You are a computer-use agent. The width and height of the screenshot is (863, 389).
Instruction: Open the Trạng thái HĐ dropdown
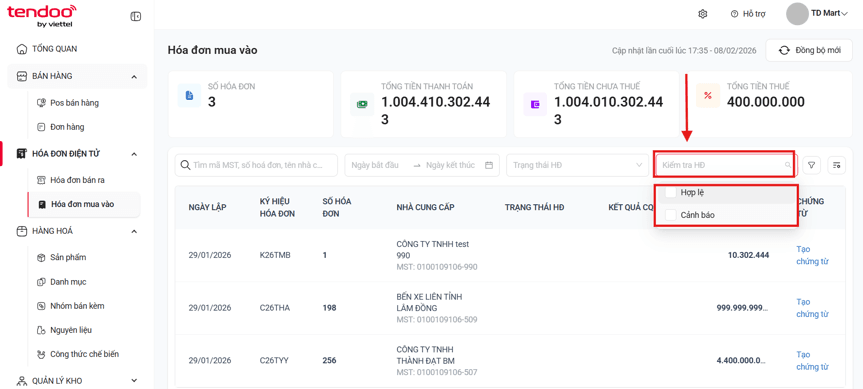click(x=577, y=165)
